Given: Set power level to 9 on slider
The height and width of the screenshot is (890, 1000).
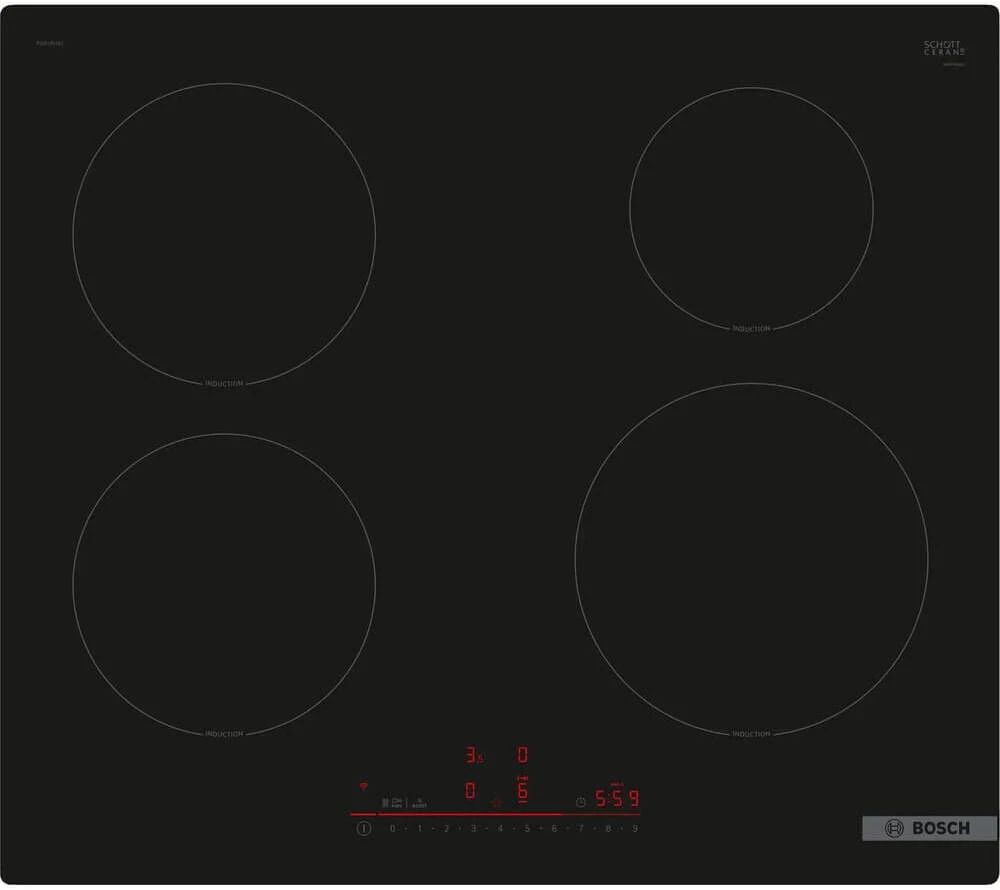Looking at the screenshot, I should click(634, 829).
